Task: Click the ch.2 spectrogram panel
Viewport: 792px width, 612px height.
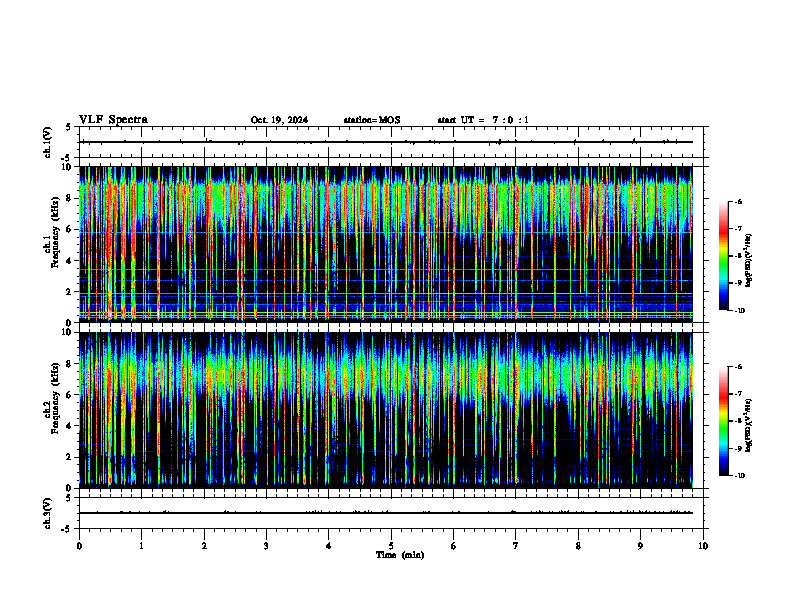Action: pos(386,410)
